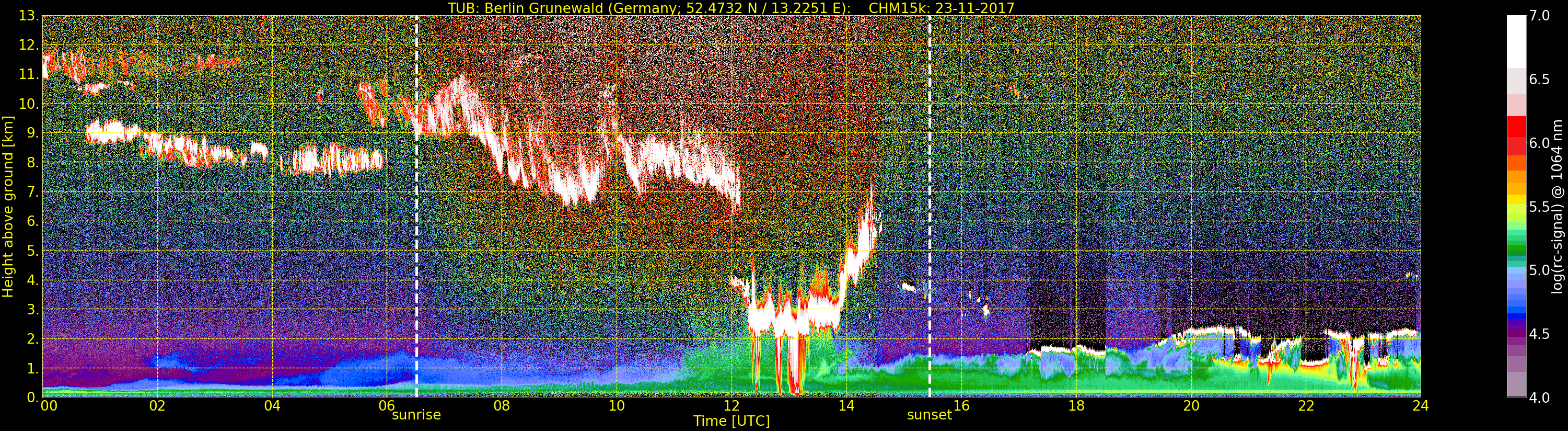
Task: Select the height-axis tick label '13.'
Action: 28,16
